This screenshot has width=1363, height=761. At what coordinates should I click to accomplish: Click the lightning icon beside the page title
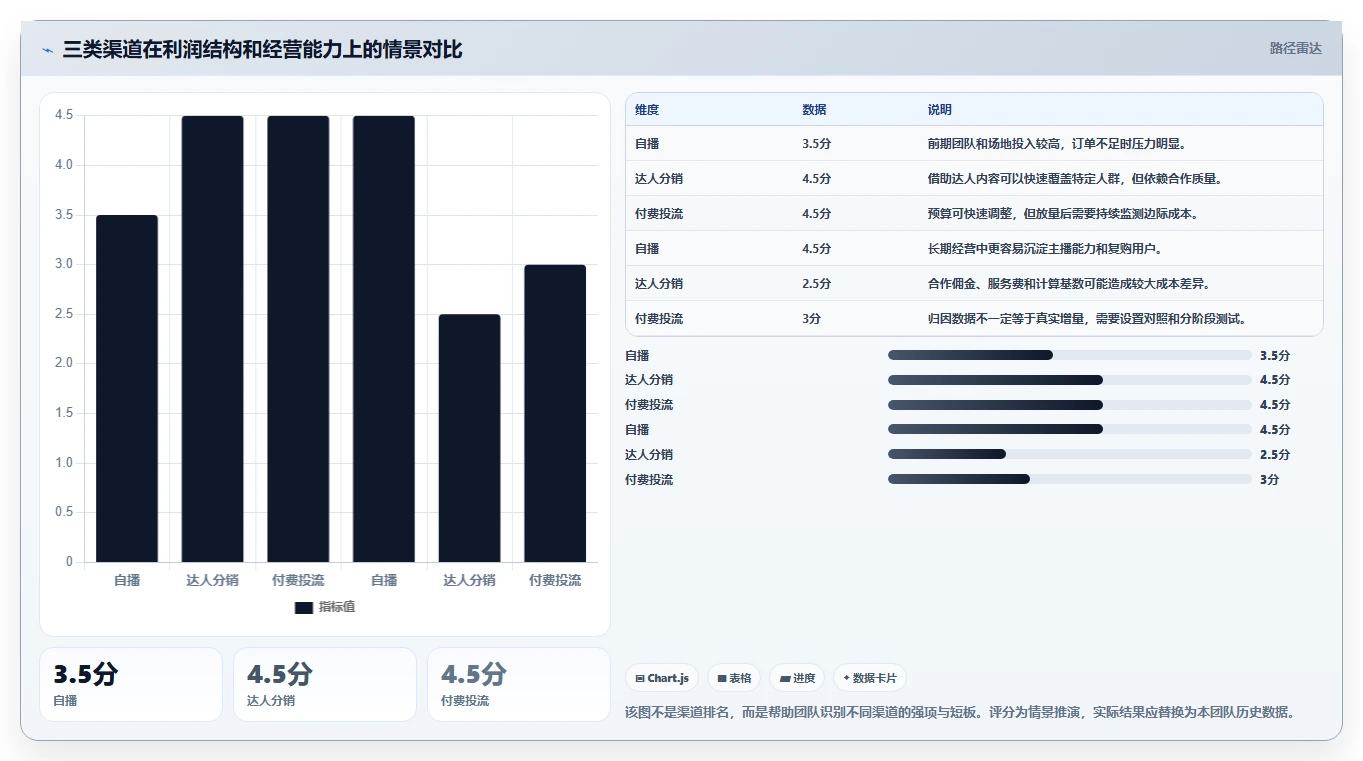point(48,50)
